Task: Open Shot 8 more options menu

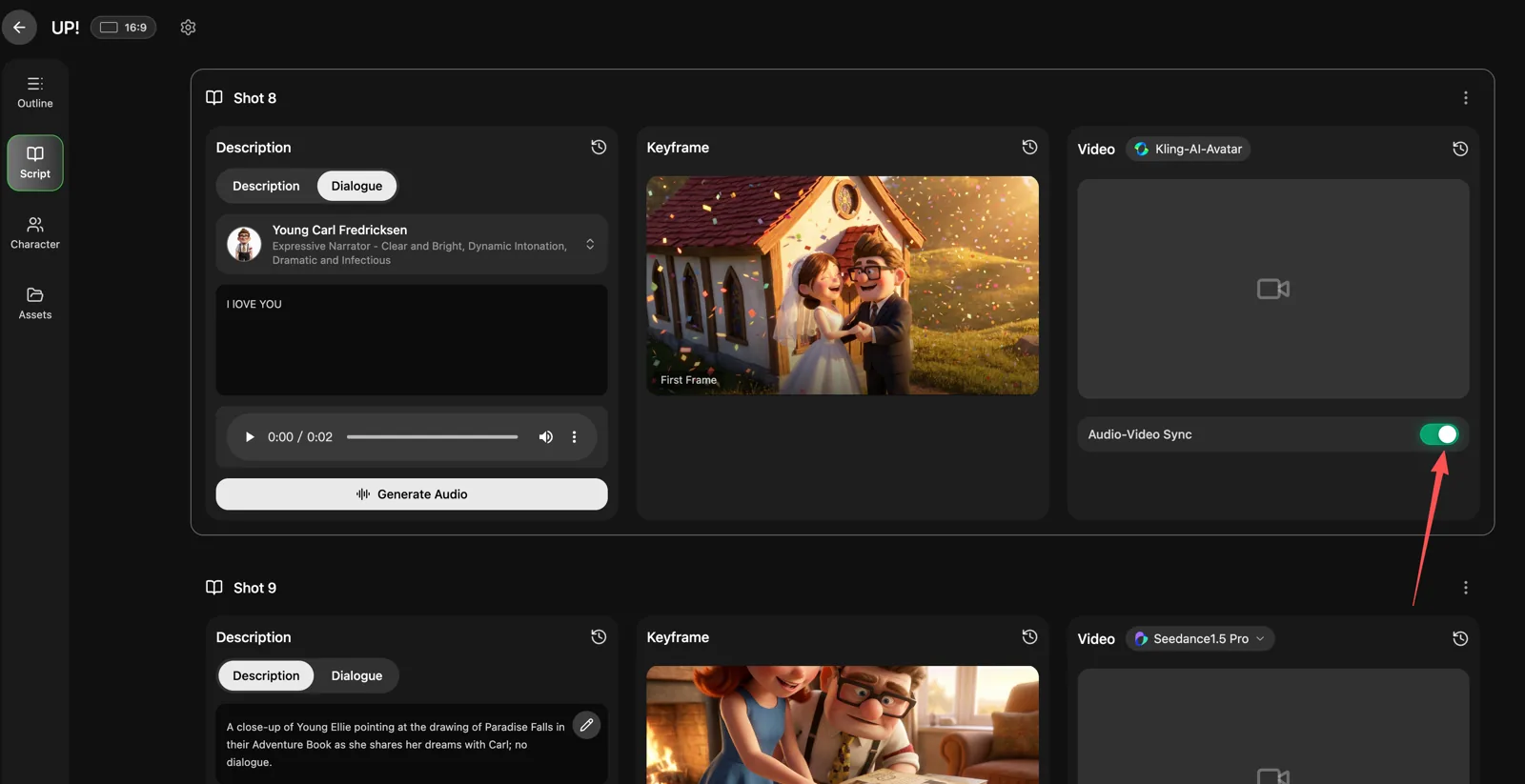Action: 1465,98
